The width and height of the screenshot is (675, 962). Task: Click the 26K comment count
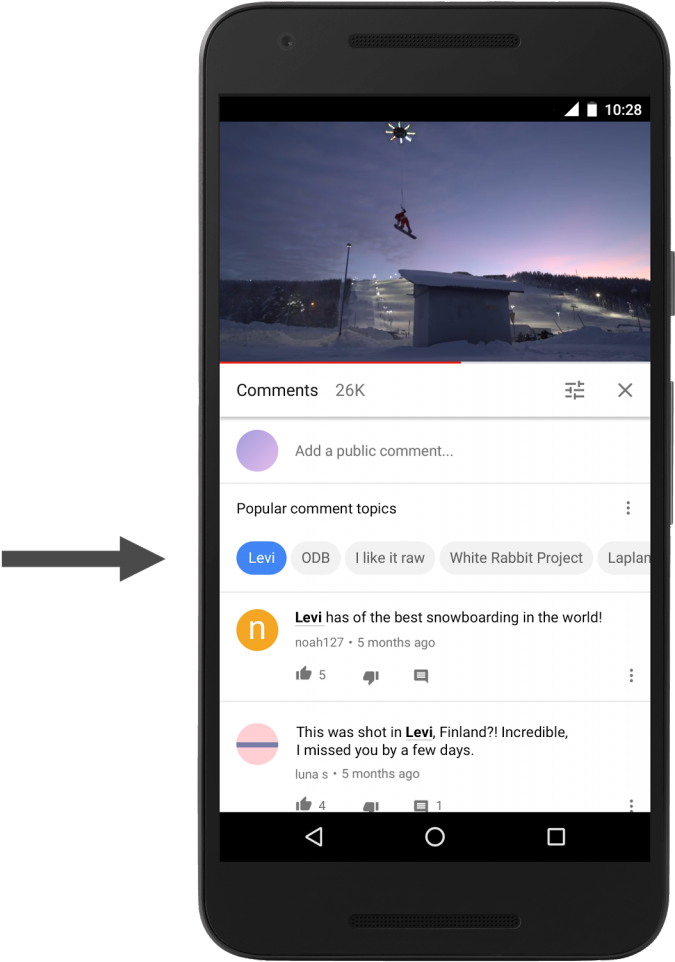pyautogui.click(x=350, y=390)
